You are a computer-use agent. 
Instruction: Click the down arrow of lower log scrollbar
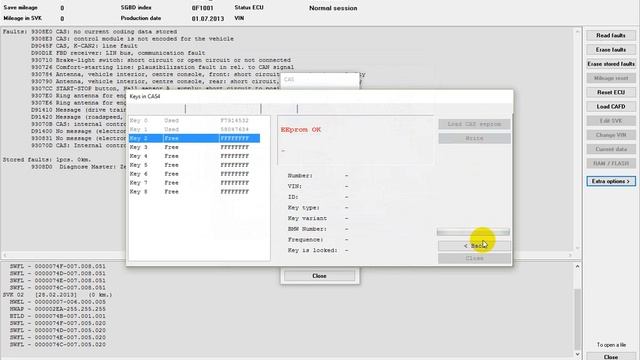click(577, 354)
